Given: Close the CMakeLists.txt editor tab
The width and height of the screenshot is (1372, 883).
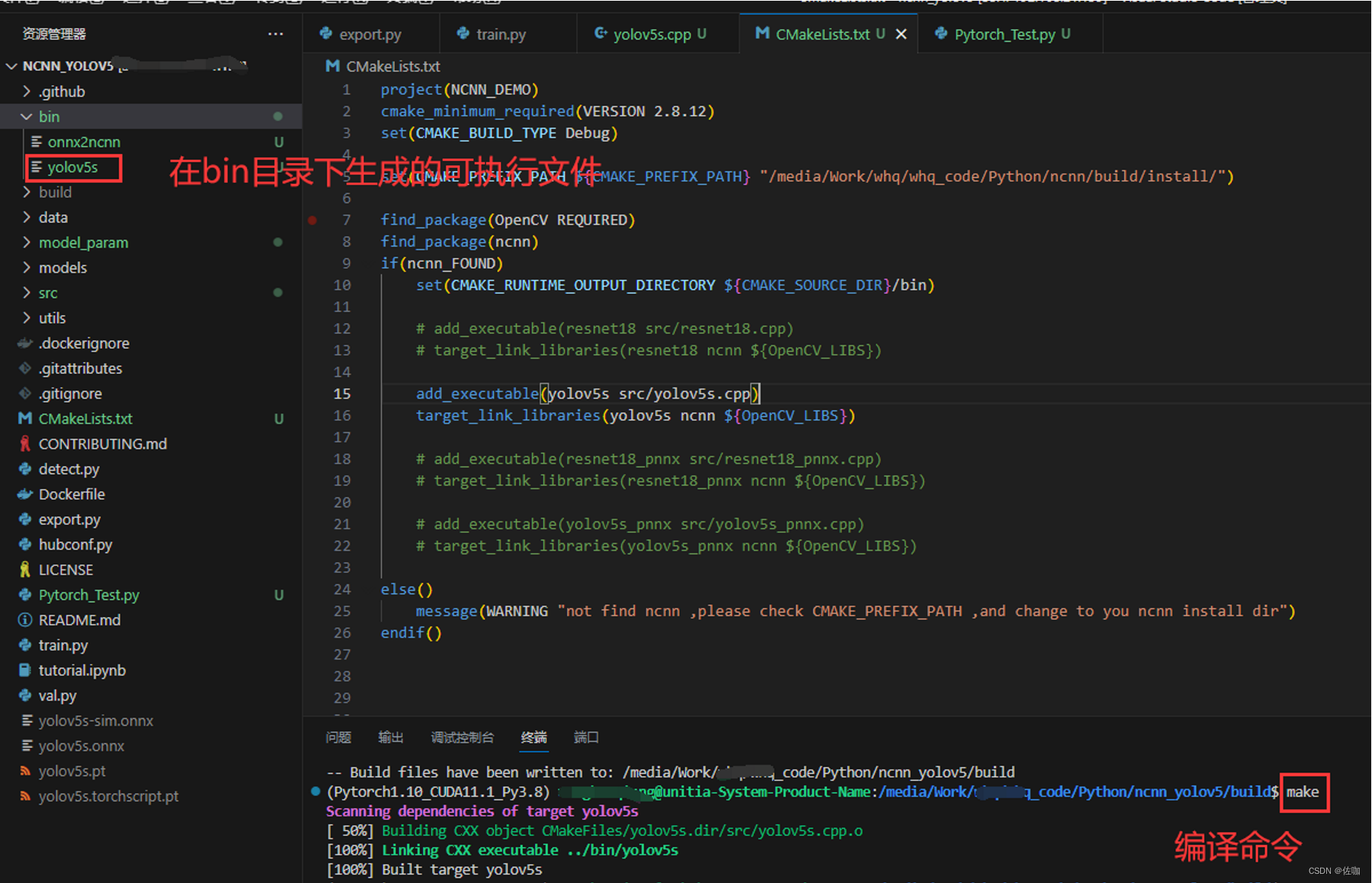Looking at the screenshot, I should [901, 34].
